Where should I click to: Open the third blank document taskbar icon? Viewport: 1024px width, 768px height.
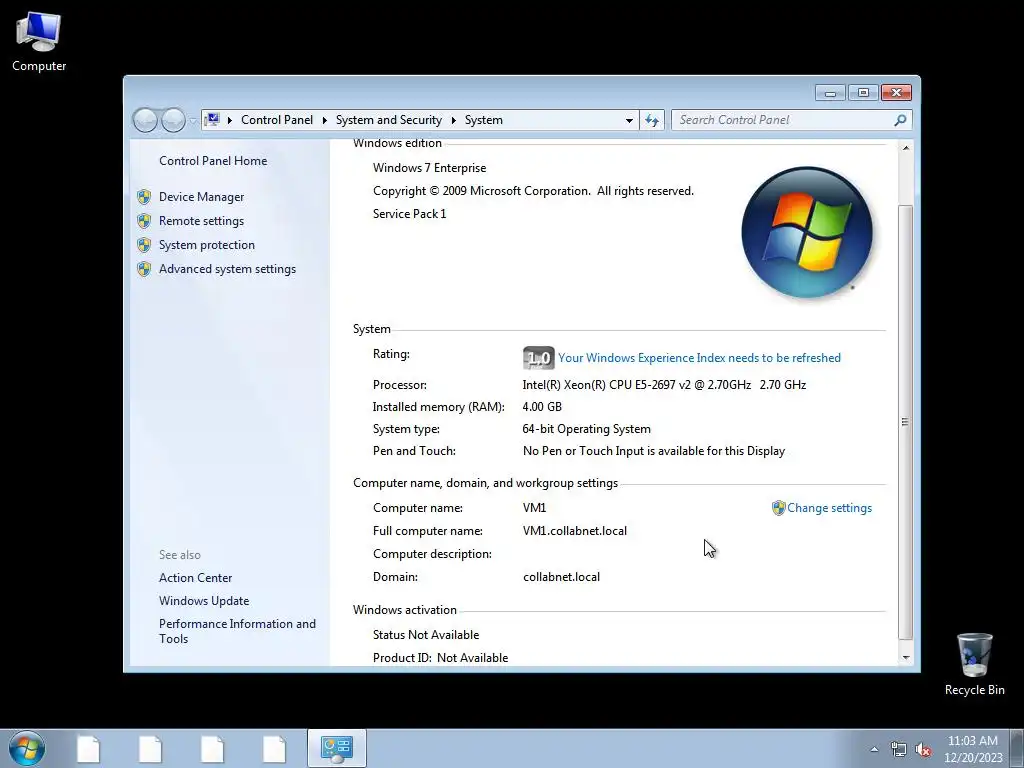point(212,749)
